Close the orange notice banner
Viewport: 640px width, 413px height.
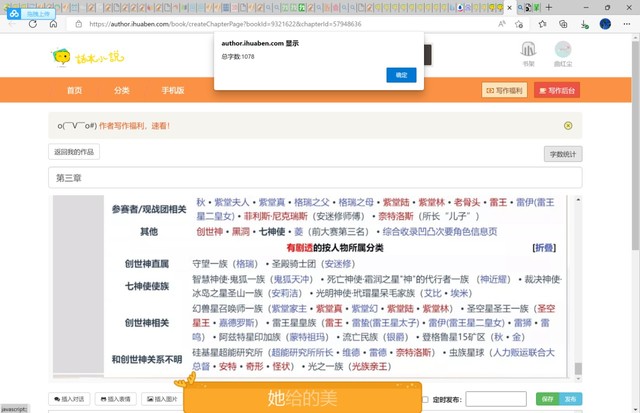click(568, 126)
